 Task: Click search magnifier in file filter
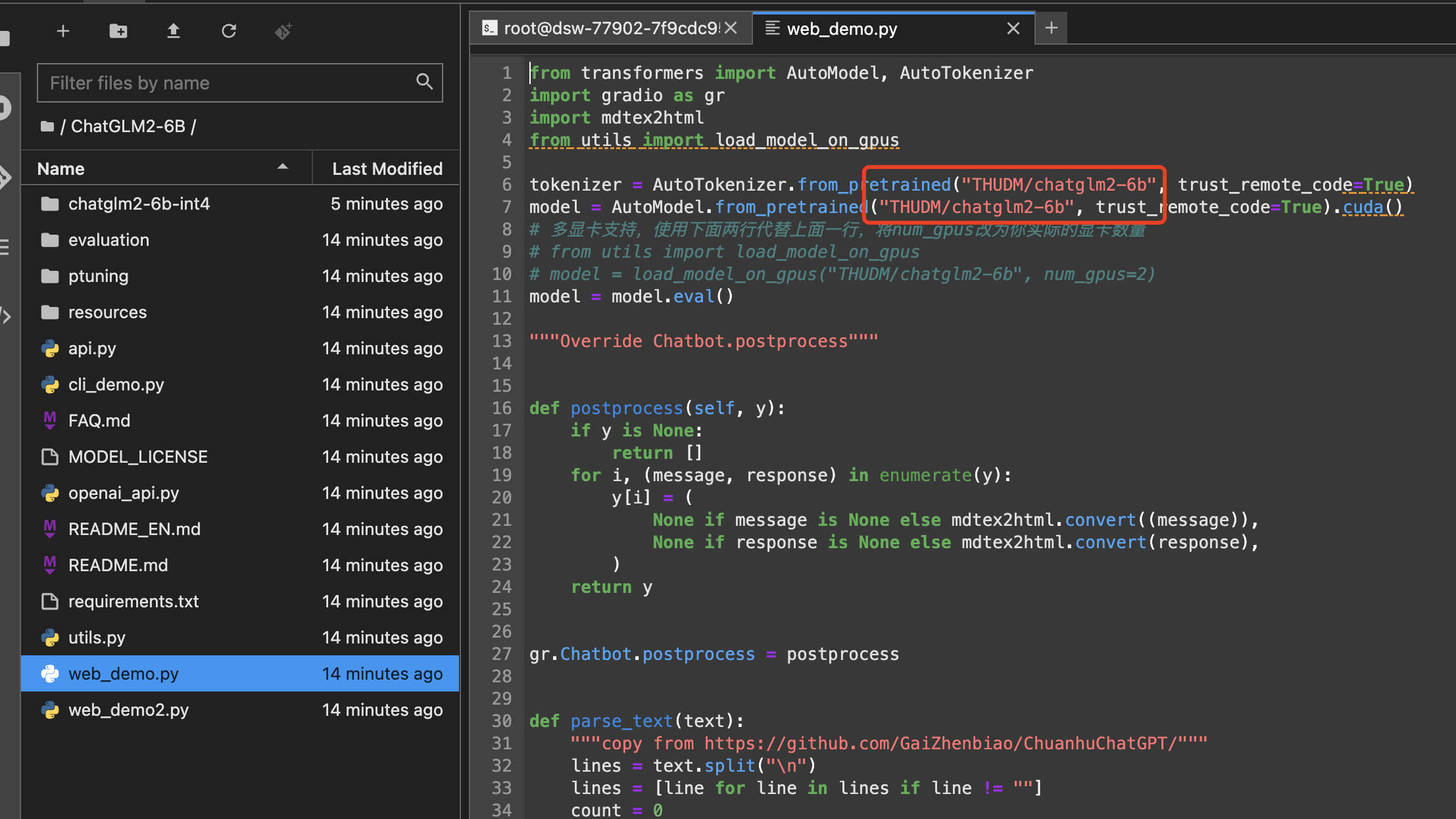[x=425, y=82]
